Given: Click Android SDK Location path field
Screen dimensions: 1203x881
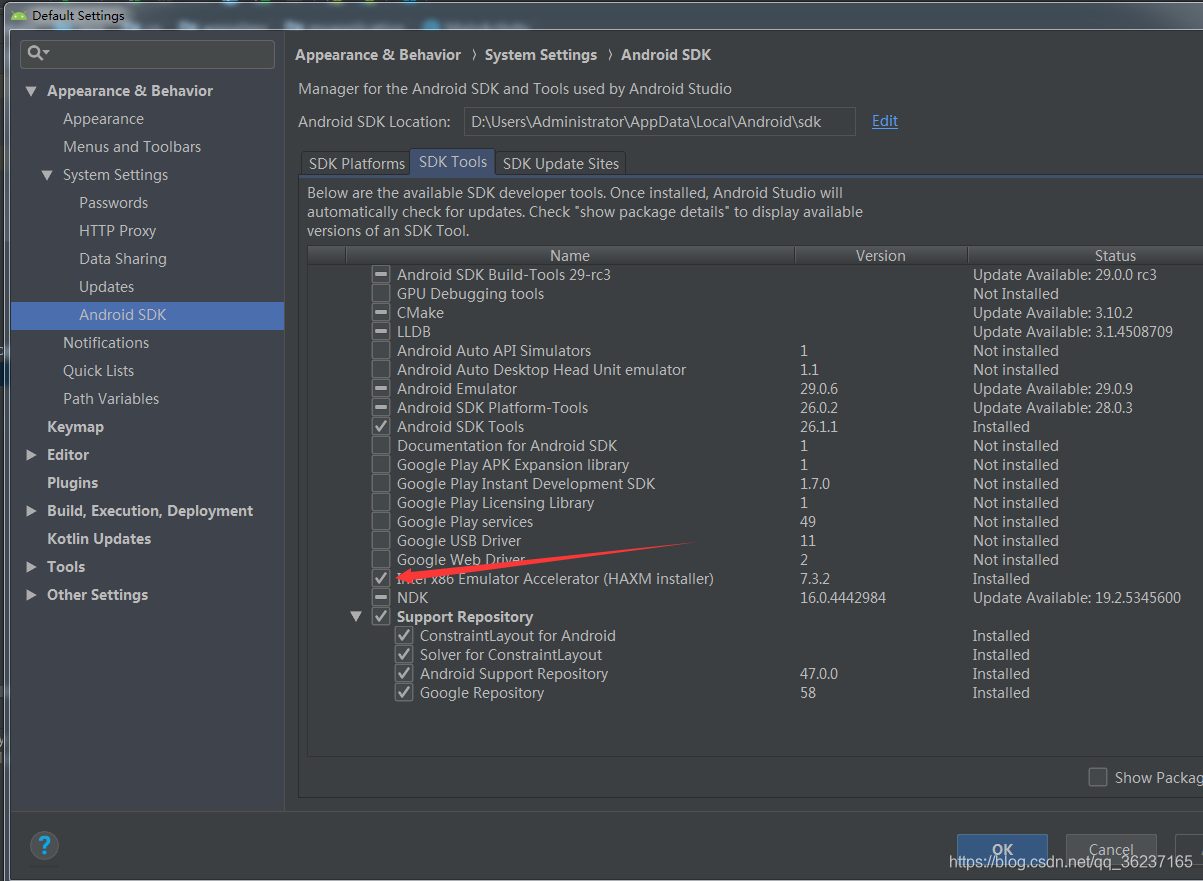Looking at the screenshot, I should [659, 122].
